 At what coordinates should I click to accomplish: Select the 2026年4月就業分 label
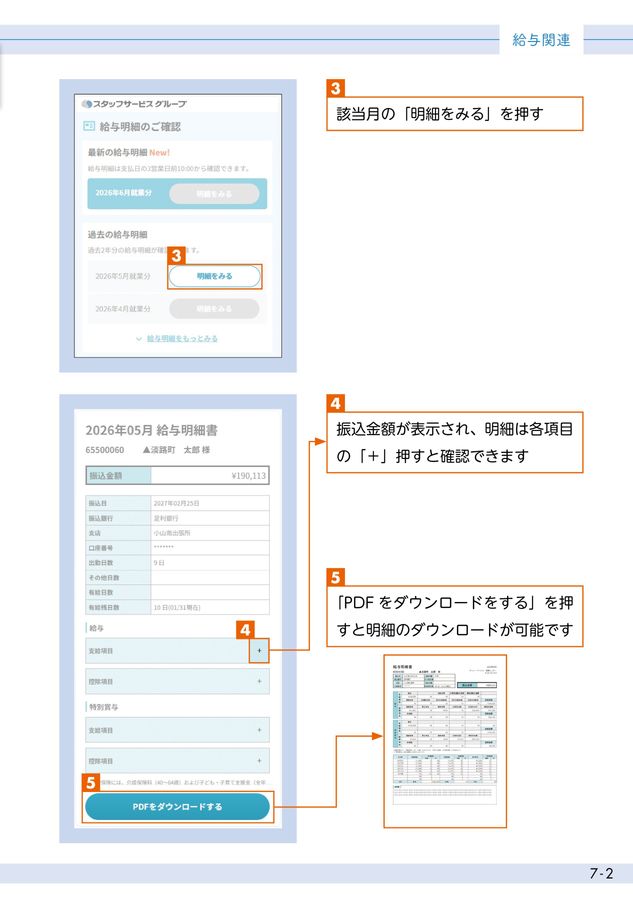point(123,309)
